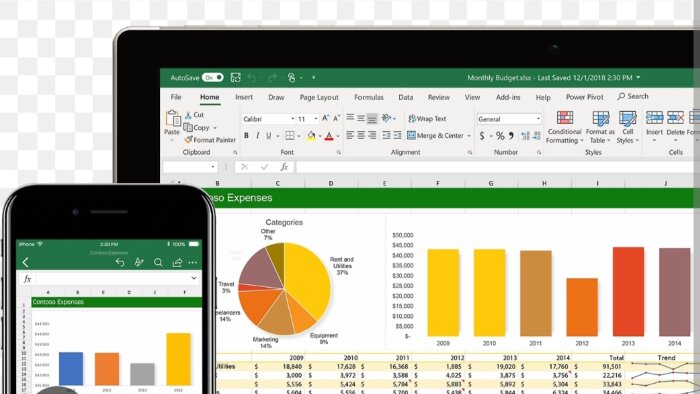The width and height of the screenshot is (700, 394).
Task: Click the touch/mouse mode icon
Action: coord(292,78)
